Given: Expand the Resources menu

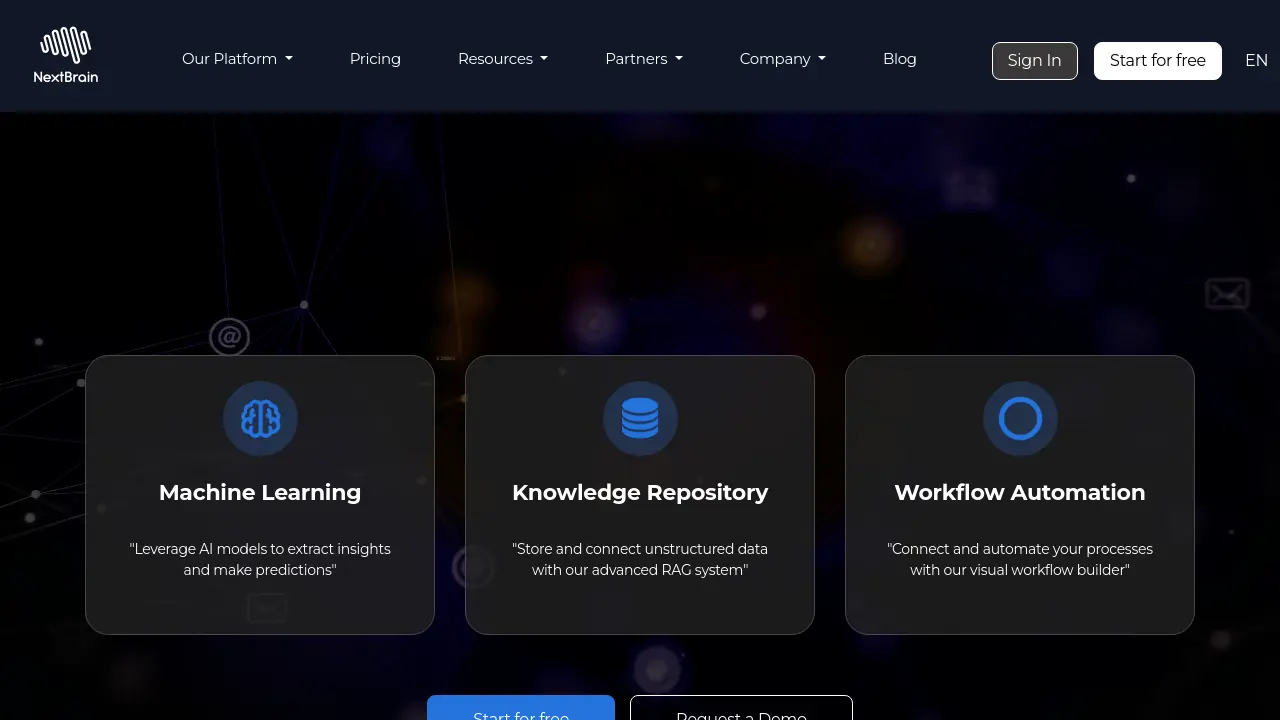Looking at the screenshot, I should pos(502,58).
